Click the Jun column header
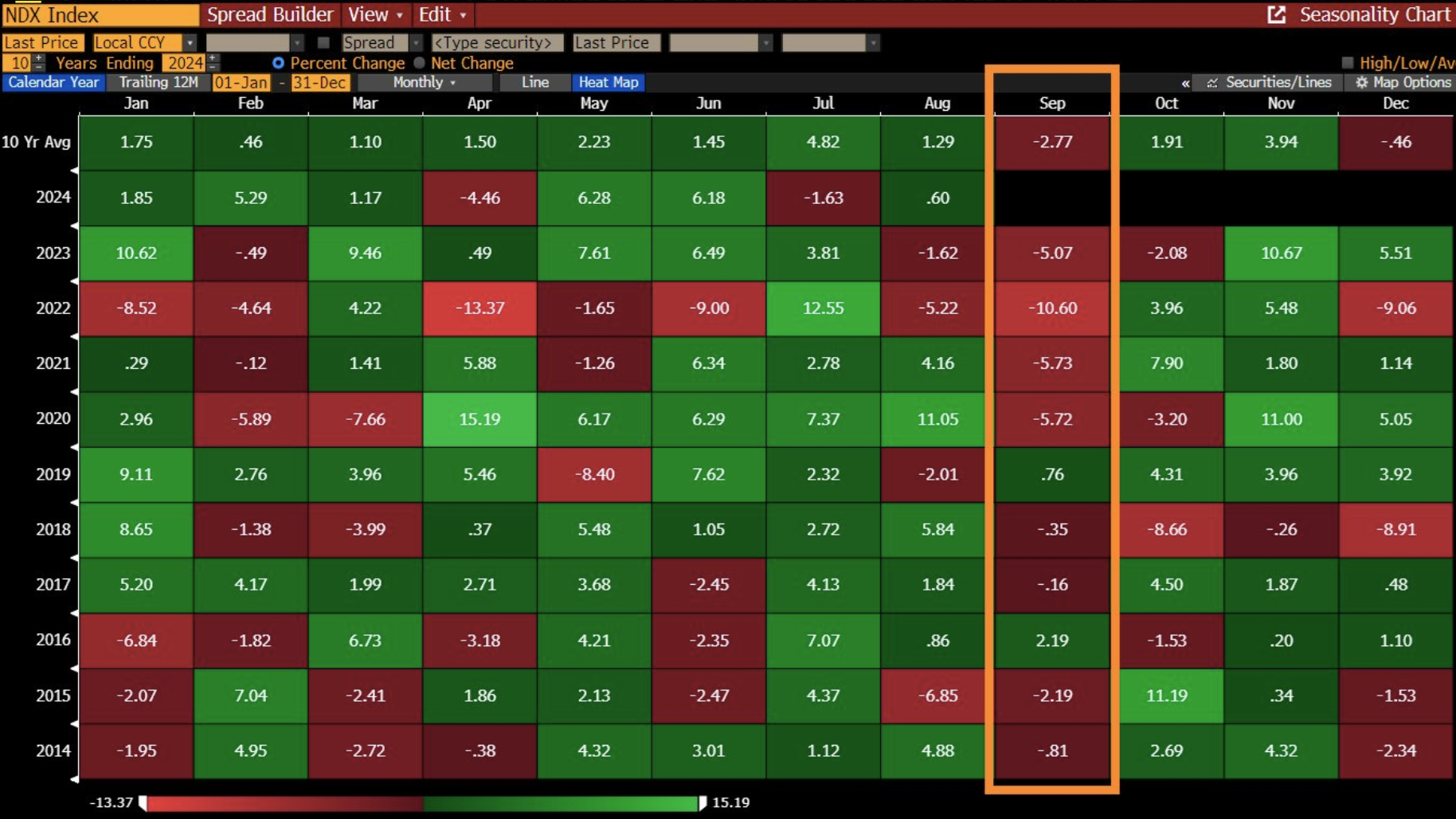1456x819 pixels. pyautogui.click(x=708, y=104)
